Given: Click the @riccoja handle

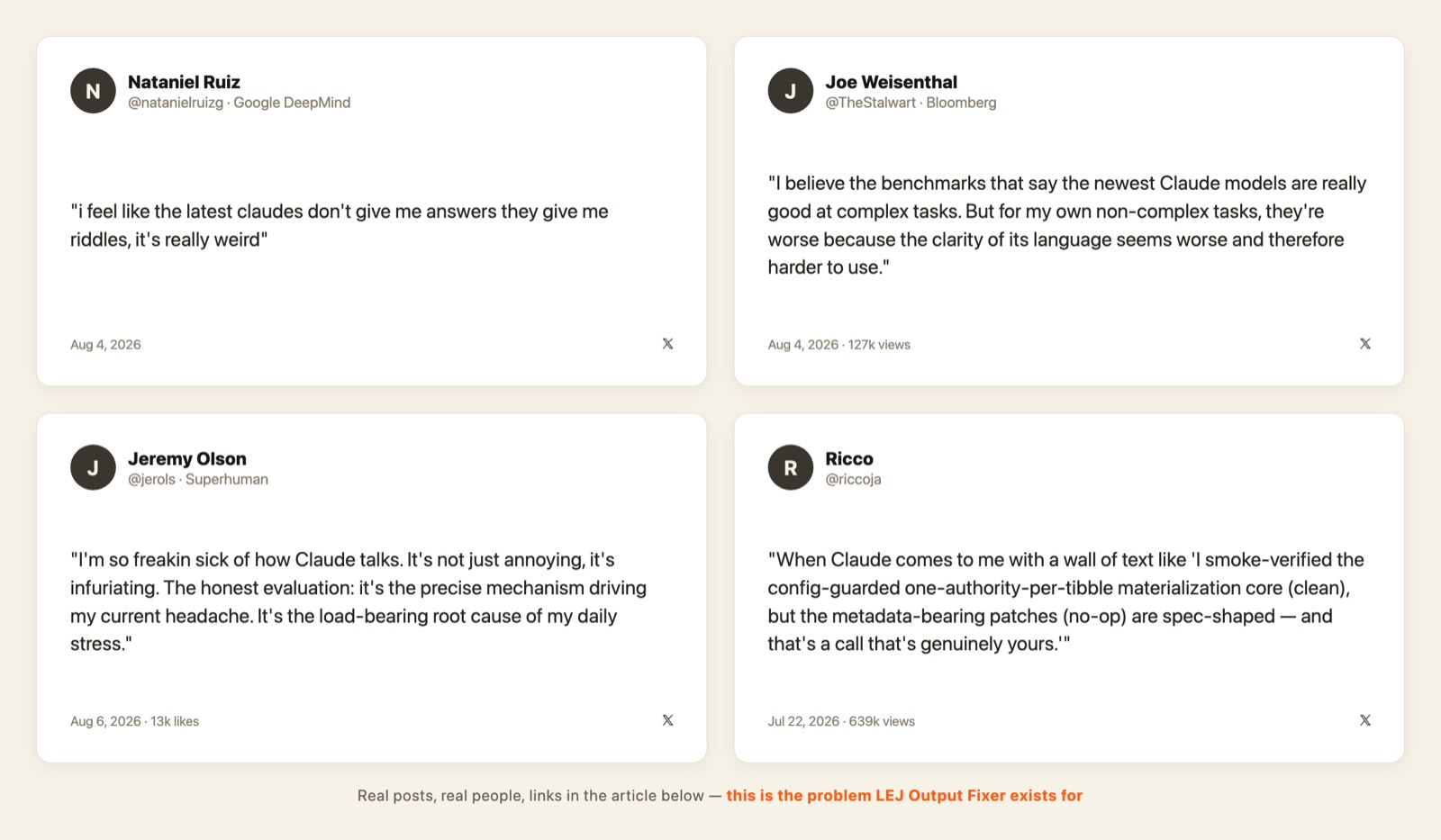Looking at the screenshot, I should (x=853, y=479).
